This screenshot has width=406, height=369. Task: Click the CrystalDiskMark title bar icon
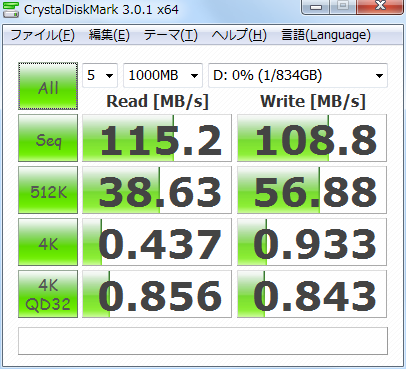tap(11, 9)
